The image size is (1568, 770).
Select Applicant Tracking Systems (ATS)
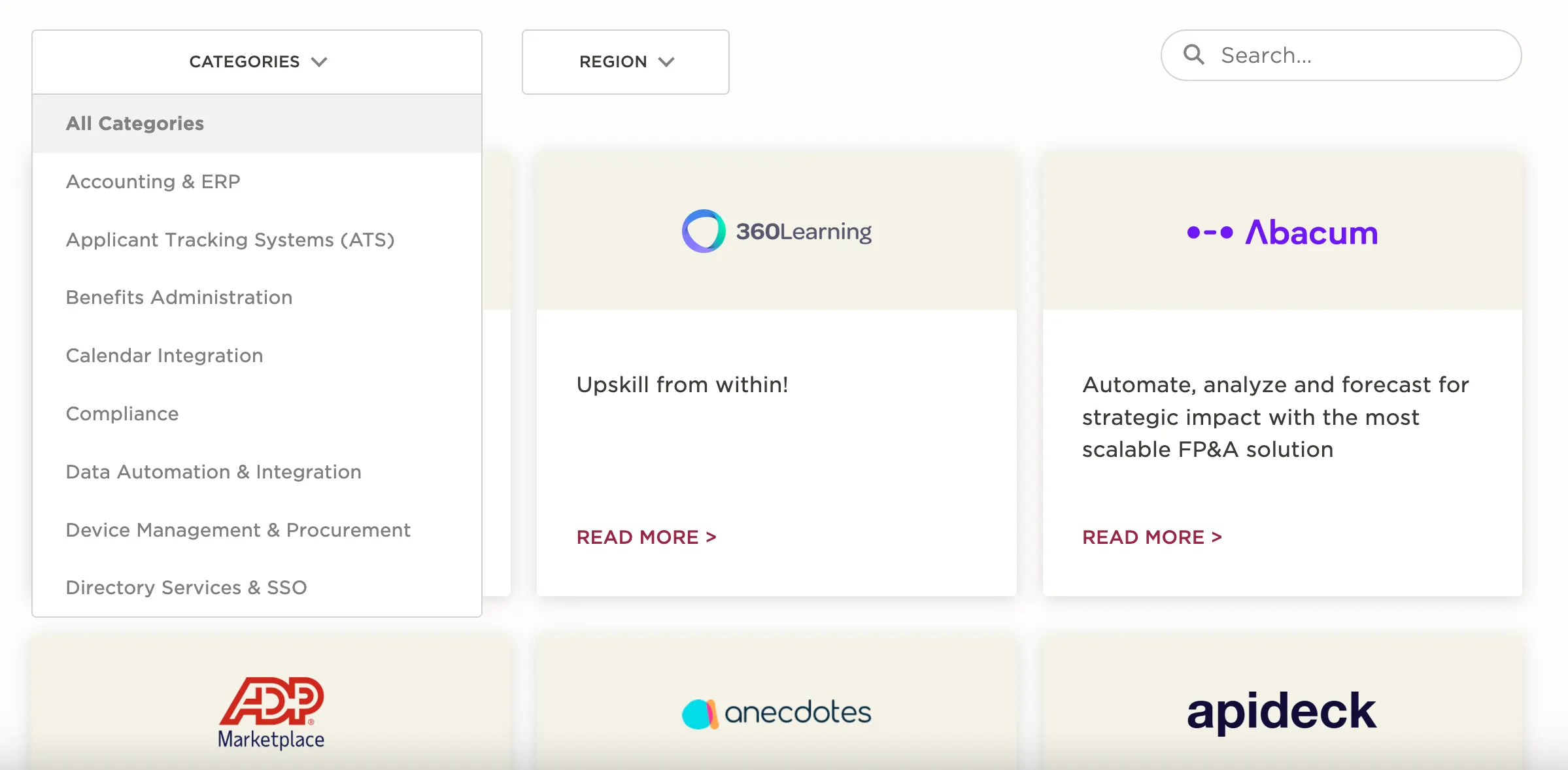tap(257, 240)
